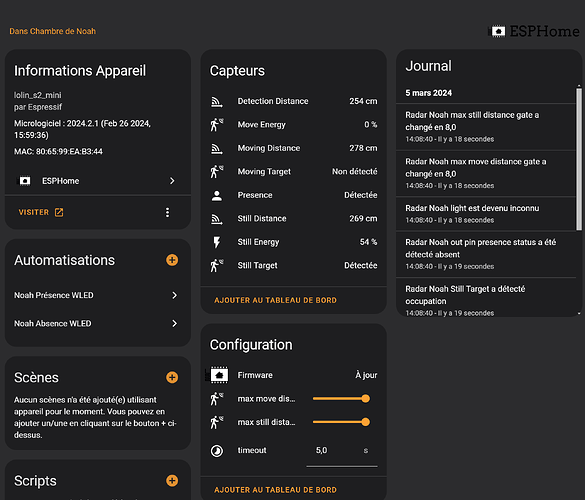Add a new automation with plus icon
The image size is (585, 500).
(x=172, y=260)
